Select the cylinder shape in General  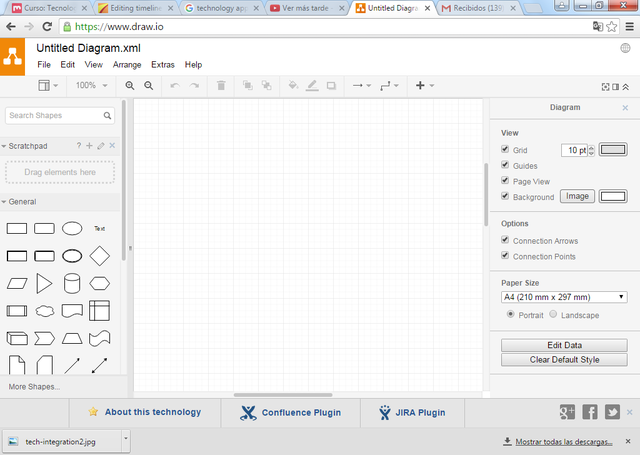(x=72, y=284)
